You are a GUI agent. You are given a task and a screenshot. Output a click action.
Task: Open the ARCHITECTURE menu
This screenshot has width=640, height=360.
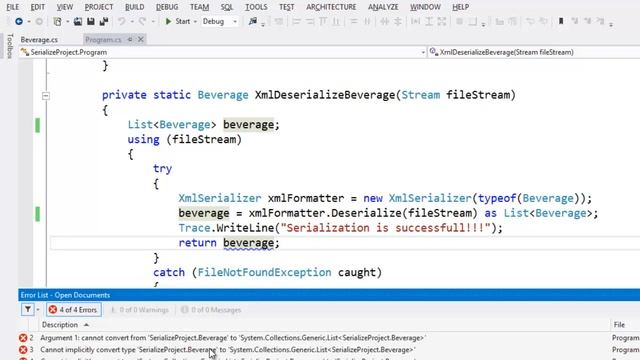331,7
